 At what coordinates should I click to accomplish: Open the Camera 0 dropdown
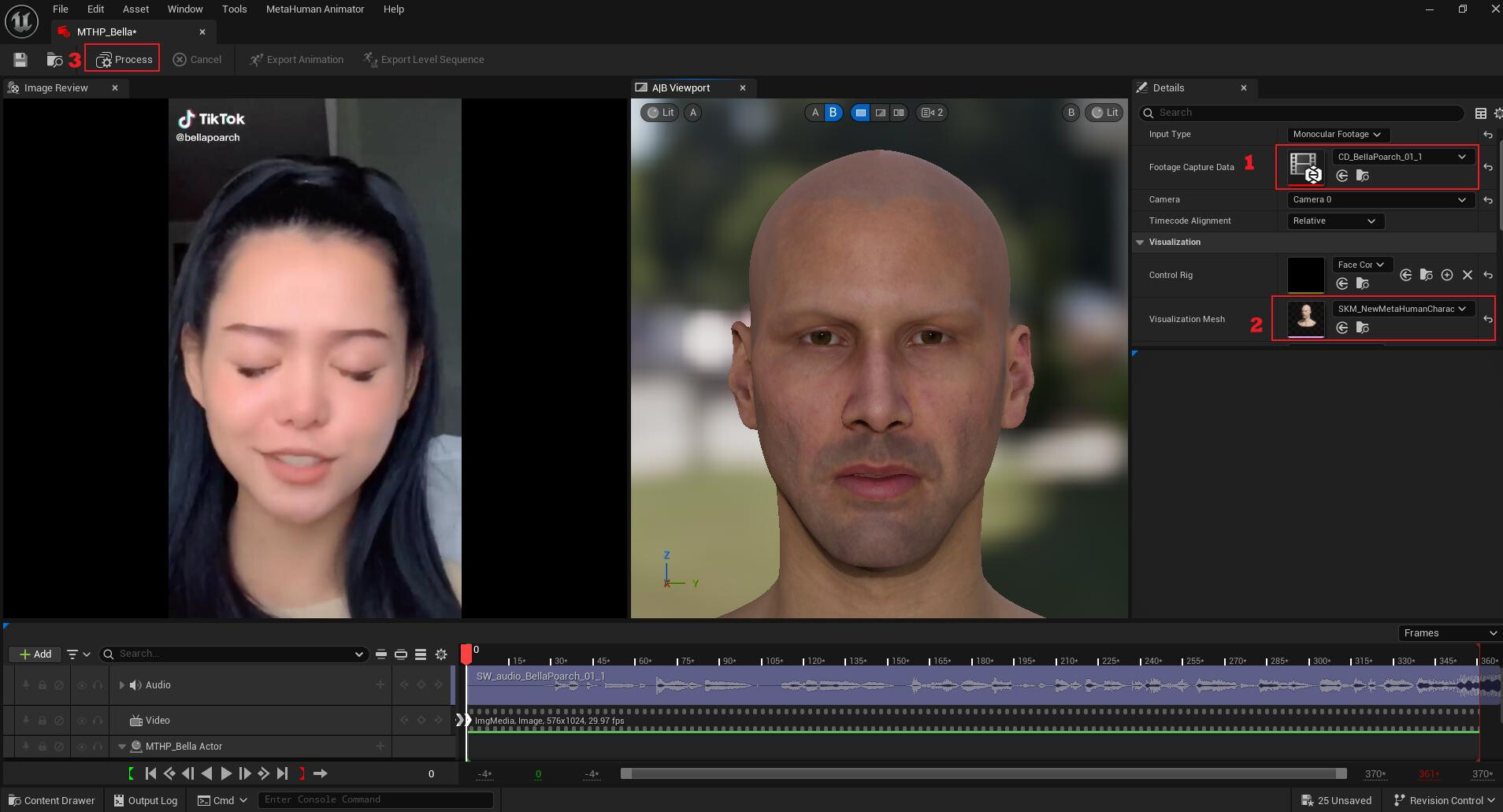click(x=1380, y=200)
